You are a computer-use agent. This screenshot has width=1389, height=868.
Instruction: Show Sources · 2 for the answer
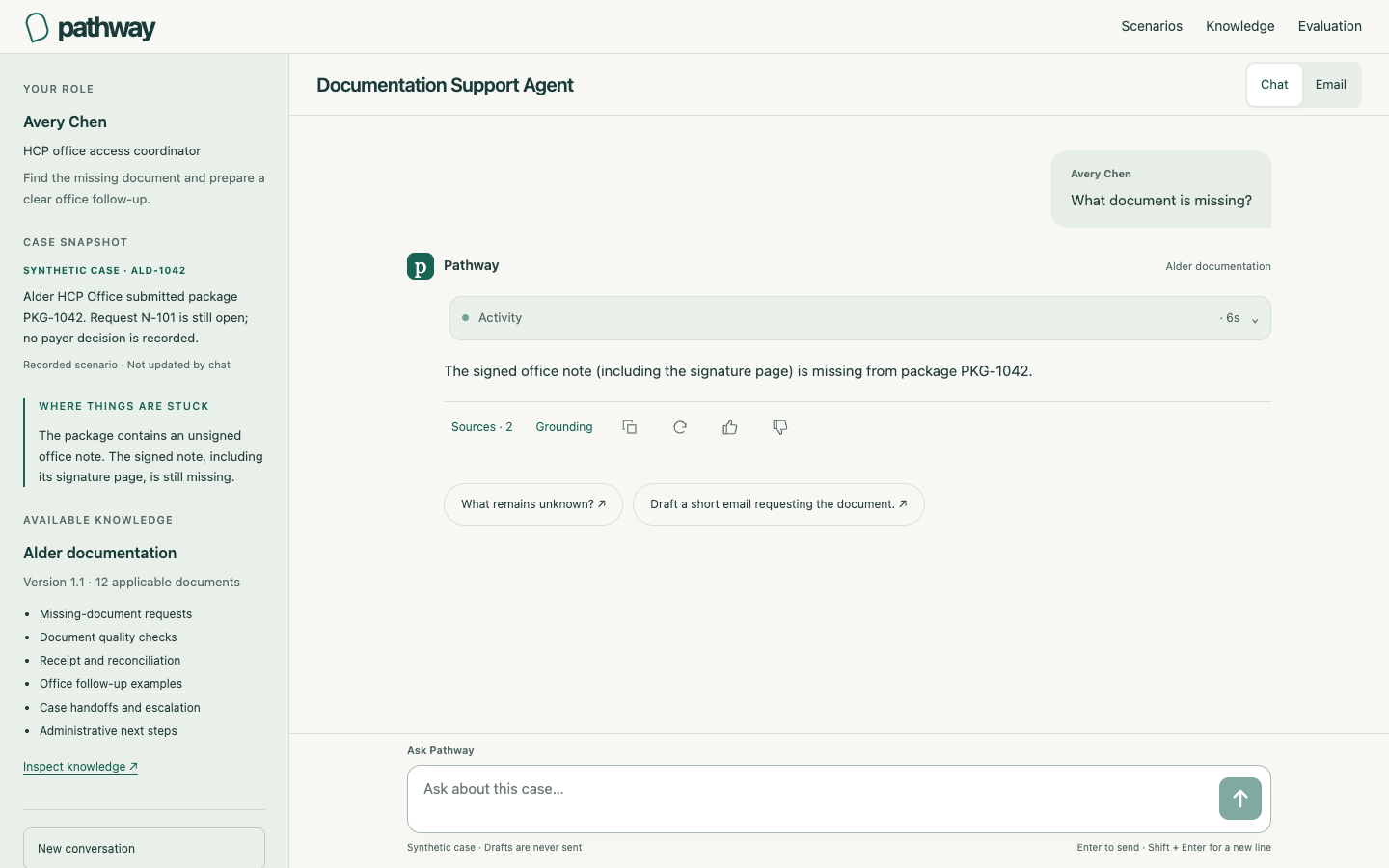click(x=482, y=427)
